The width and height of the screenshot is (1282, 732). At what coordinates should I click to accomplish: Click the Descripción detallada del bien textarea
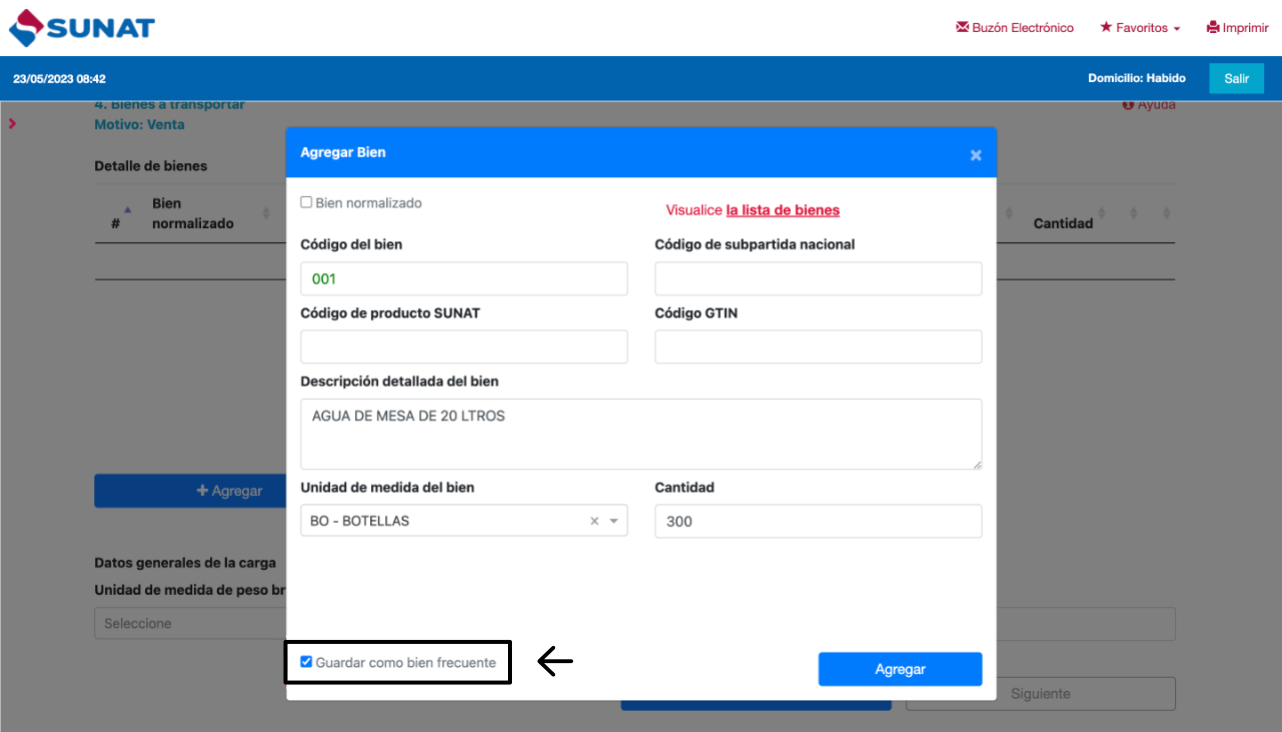click(641, 434)
